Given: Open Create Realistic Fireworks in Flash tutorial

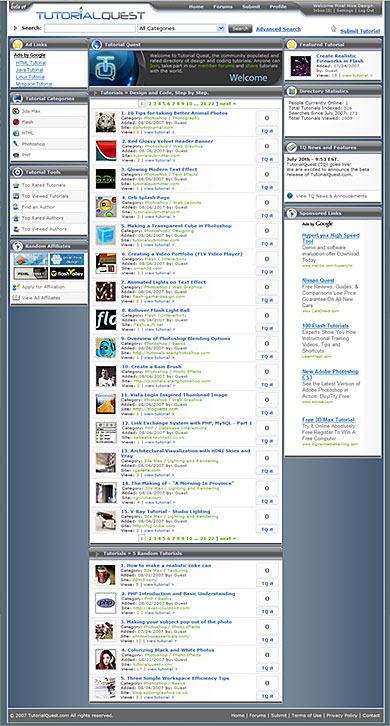Looking at the screenshot, I should tap(340, 58).
